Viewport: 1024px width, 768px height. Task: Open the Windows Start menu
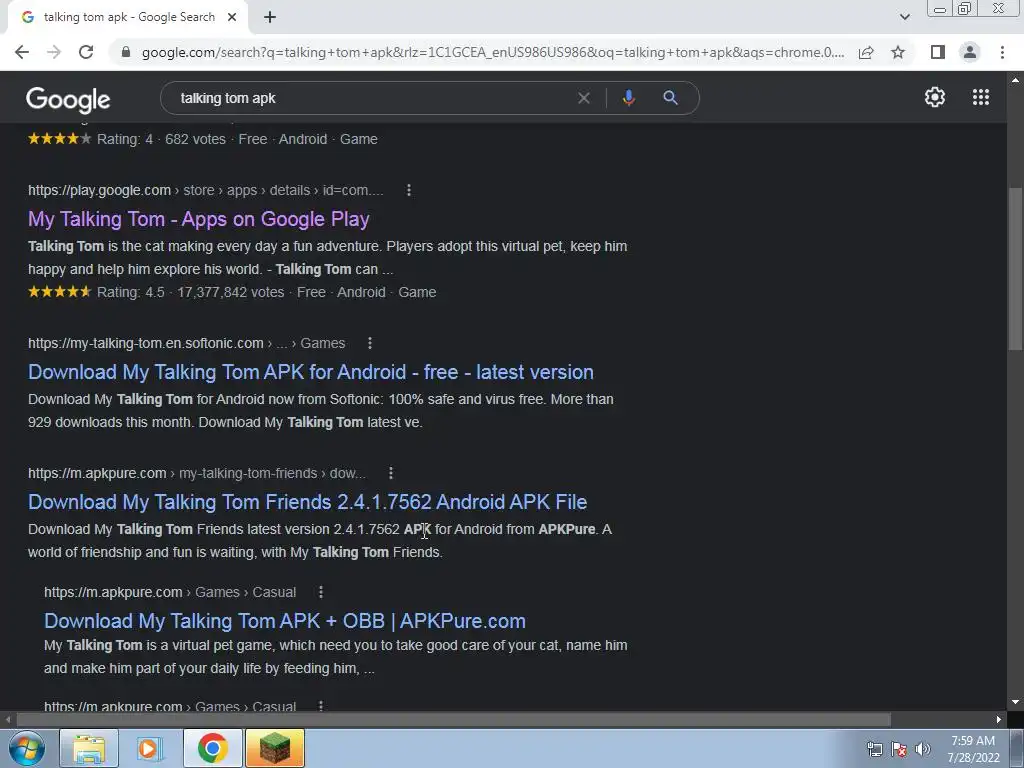27,748
